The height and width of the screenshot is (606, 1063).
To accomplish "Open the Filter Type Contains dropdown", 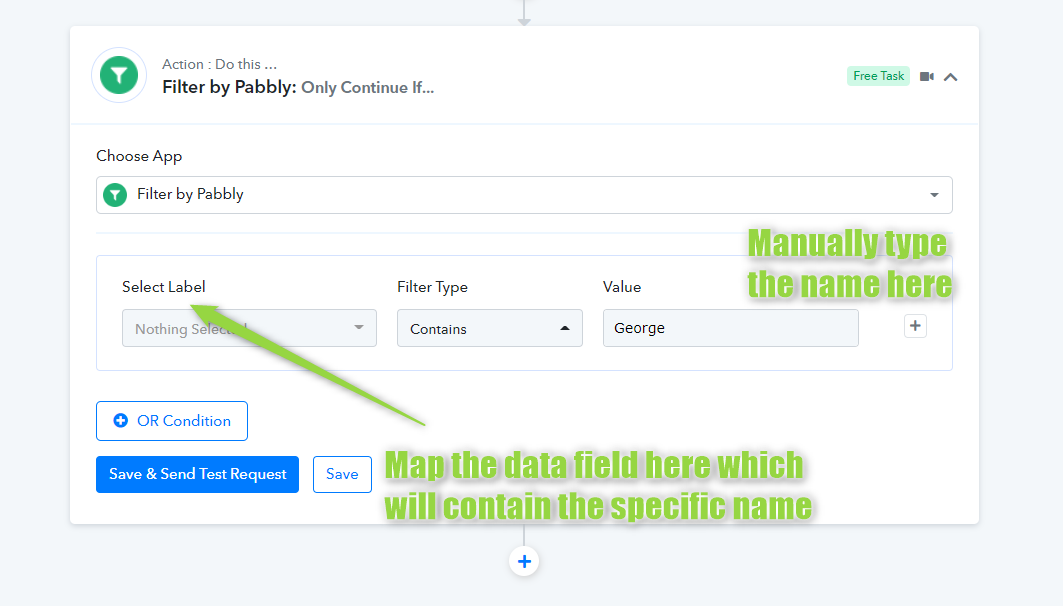I will point(489,329).
